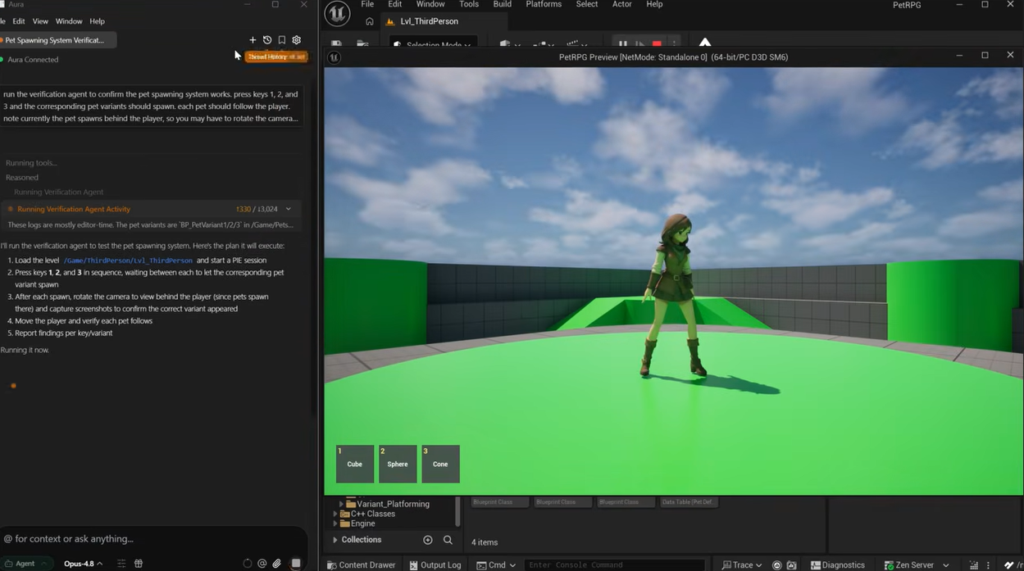The image size is (1024, 571).
Task: Click the round icon right of Trace
Action: click(x=776, y=565)
